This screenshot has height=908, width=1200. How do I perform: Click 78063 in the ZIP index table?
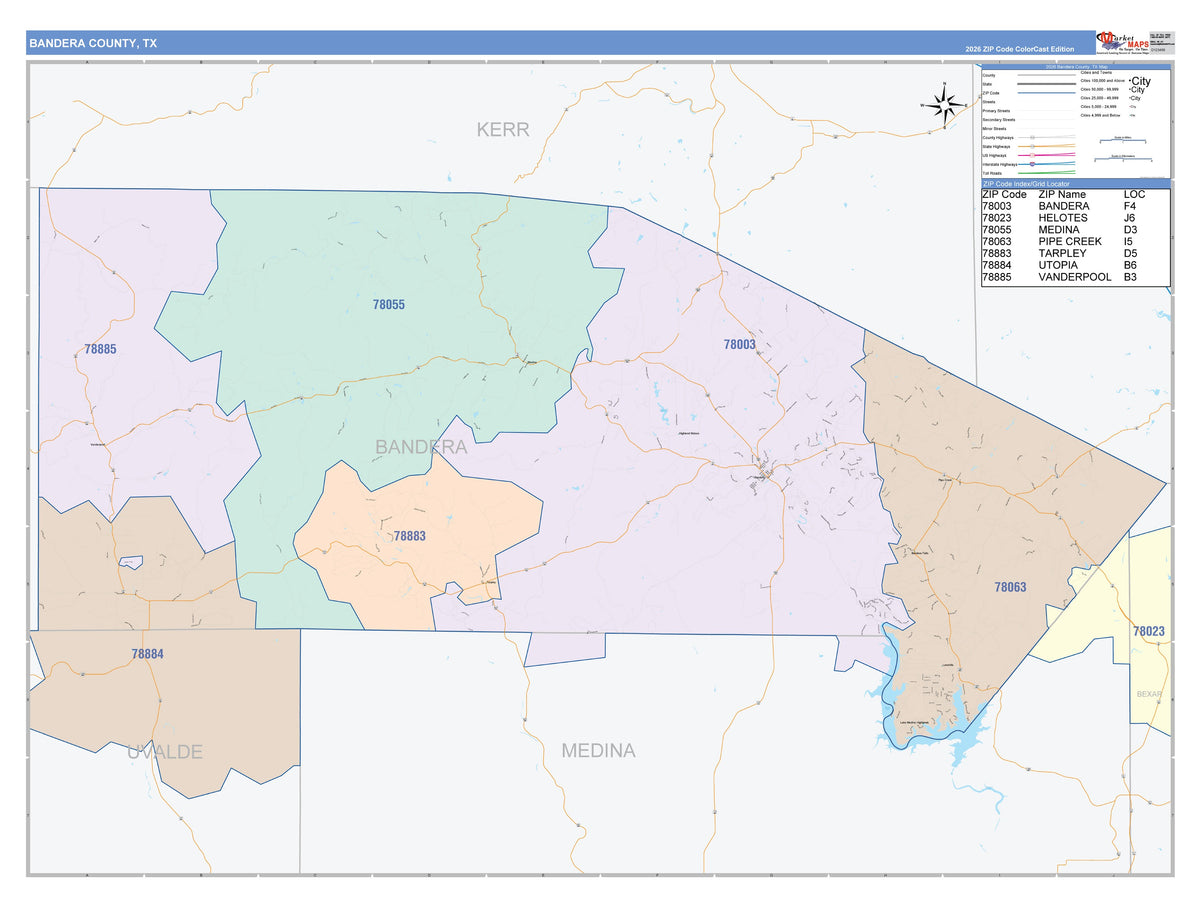point(997,242)
